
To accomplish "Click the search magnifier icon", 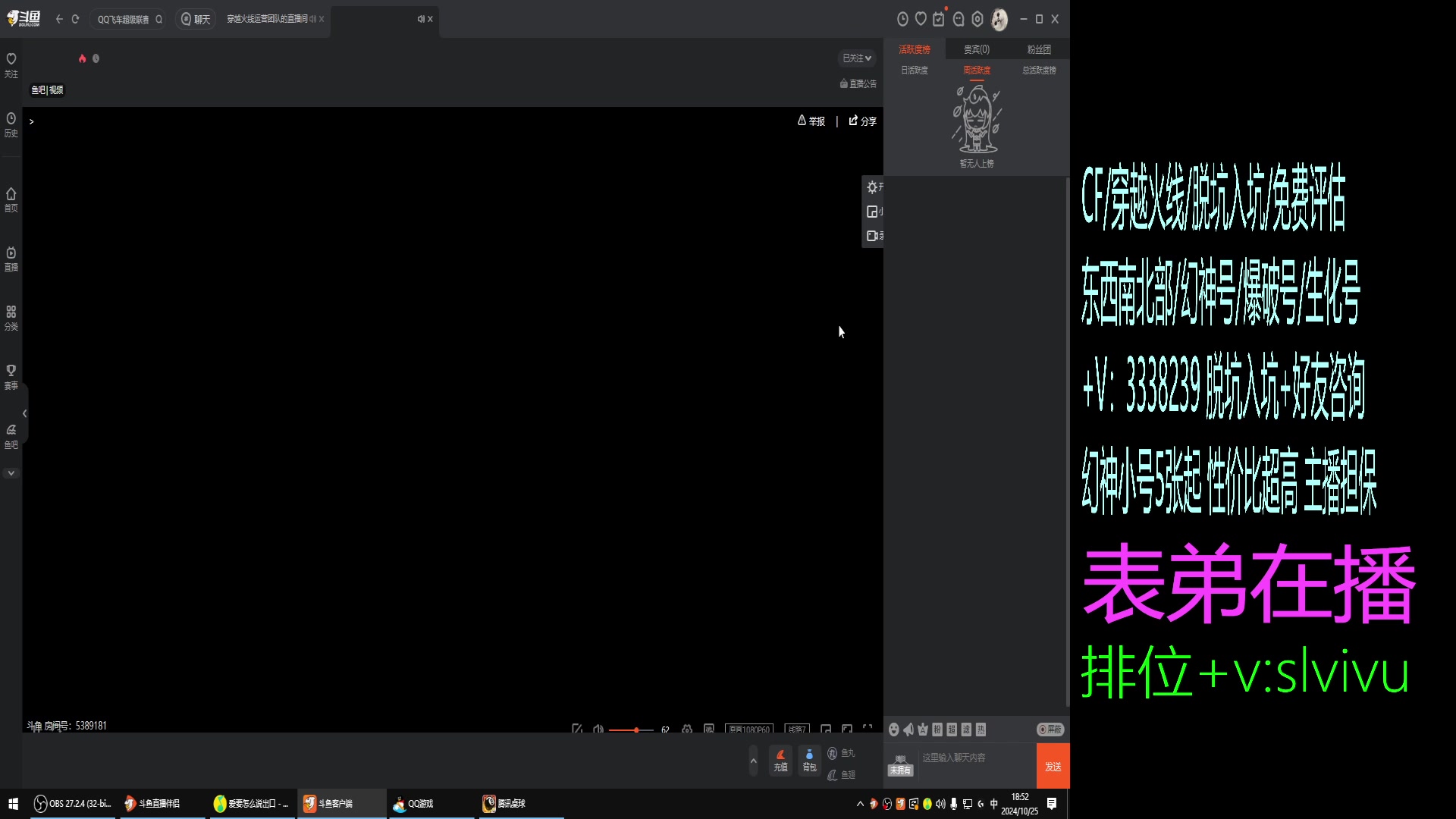I will [x=159, y=19].
